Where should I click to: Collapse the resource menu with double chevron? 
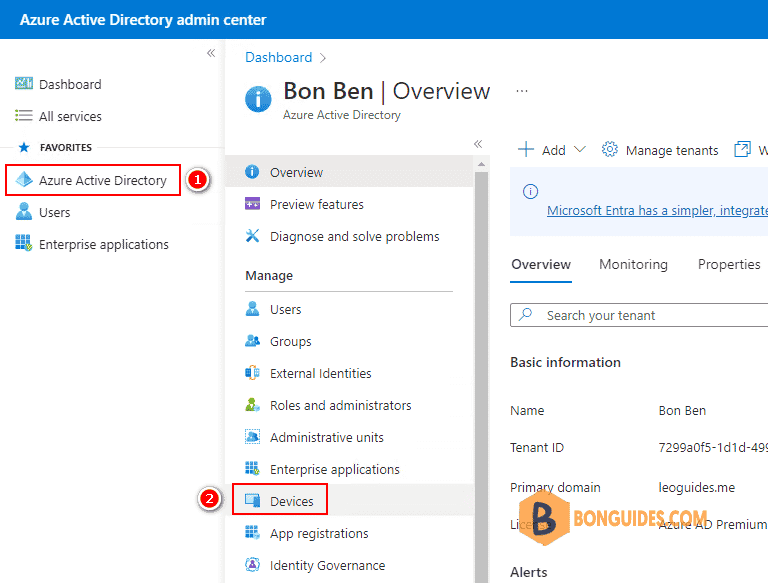click(478, 144)
